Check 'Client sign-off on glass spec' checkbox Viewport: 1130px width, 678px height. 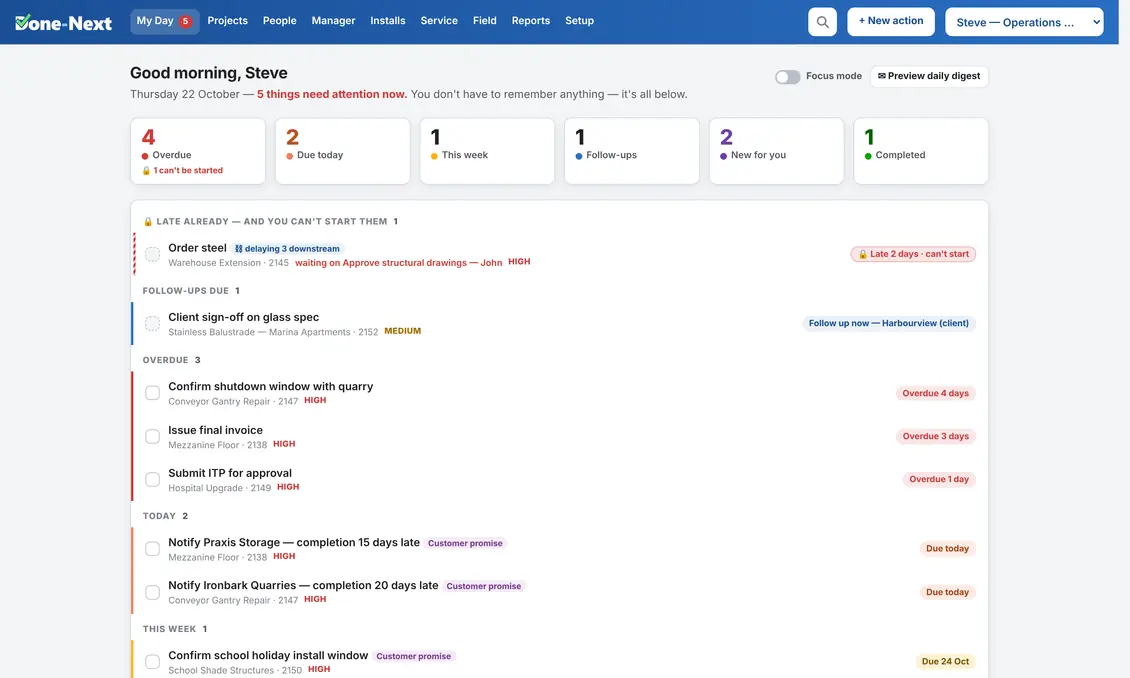click(152, 324)
